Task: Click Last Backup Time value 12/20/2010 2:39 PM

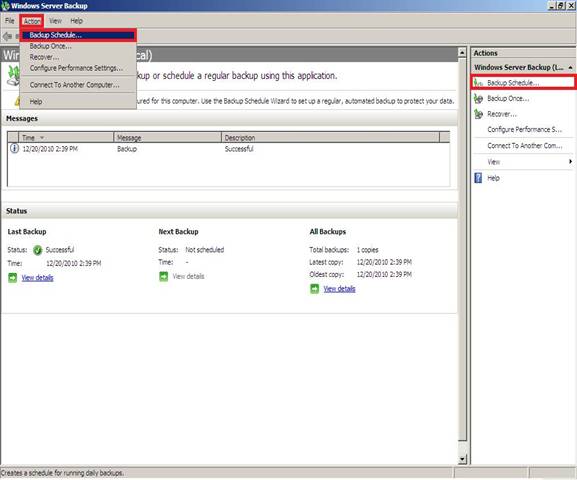Action: pos(74,263)
